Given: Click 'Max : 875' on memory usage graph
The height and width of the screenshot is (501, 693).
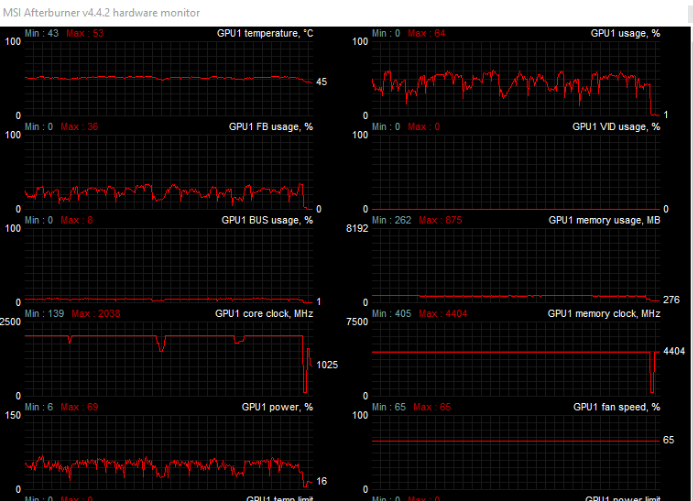Looking at the screenshot, I should 440,220.
